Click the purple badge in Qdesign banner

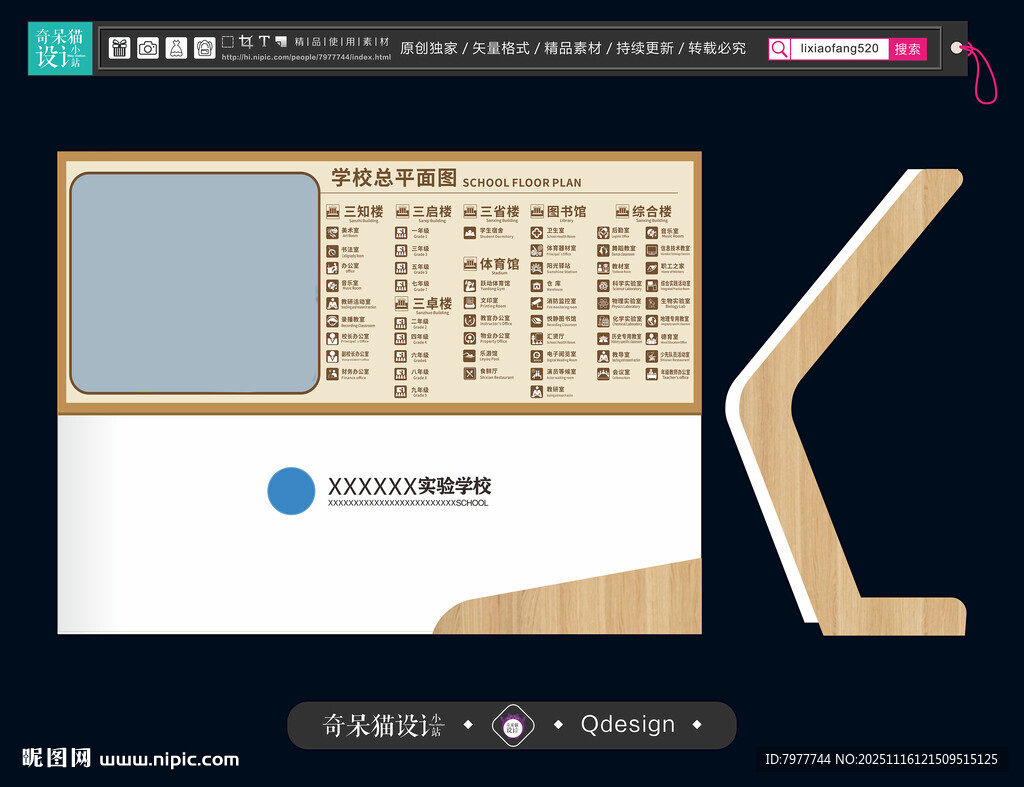(513, 725)
